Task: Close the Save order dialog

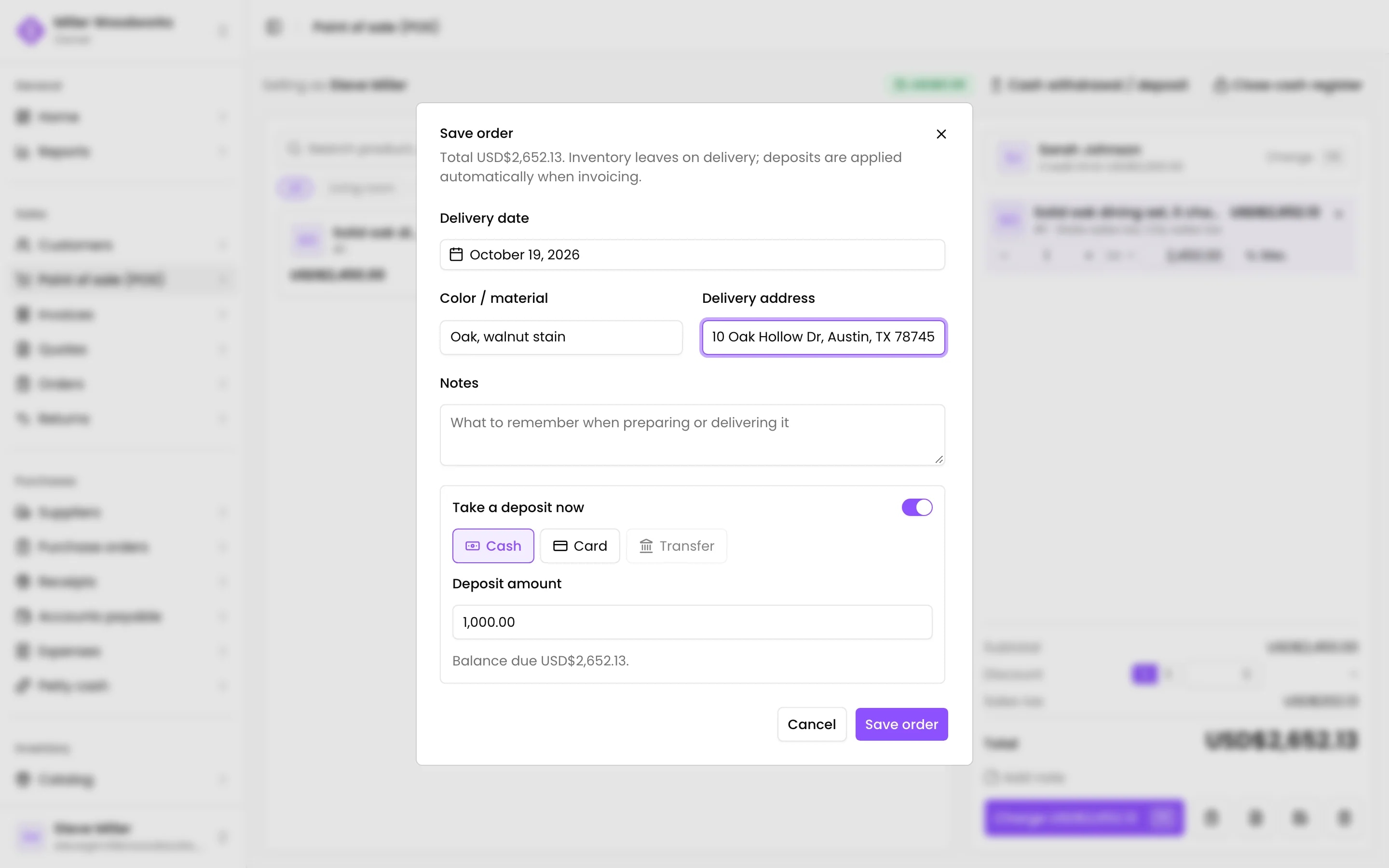Action: pos(941,134)
